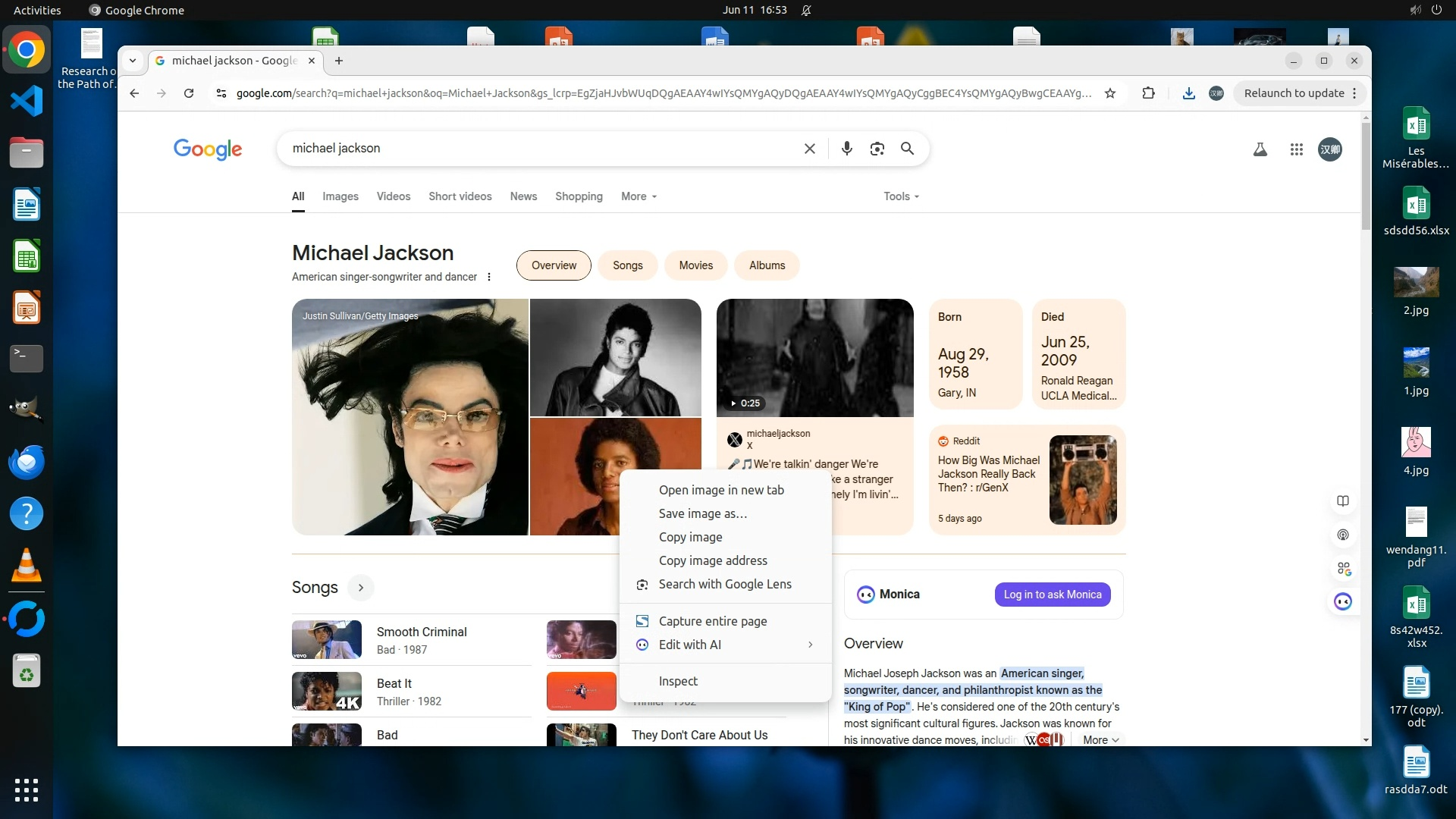The width and height of the screenshot is (1456, 819).
Task: Clear the search box text
Action: 809,149
